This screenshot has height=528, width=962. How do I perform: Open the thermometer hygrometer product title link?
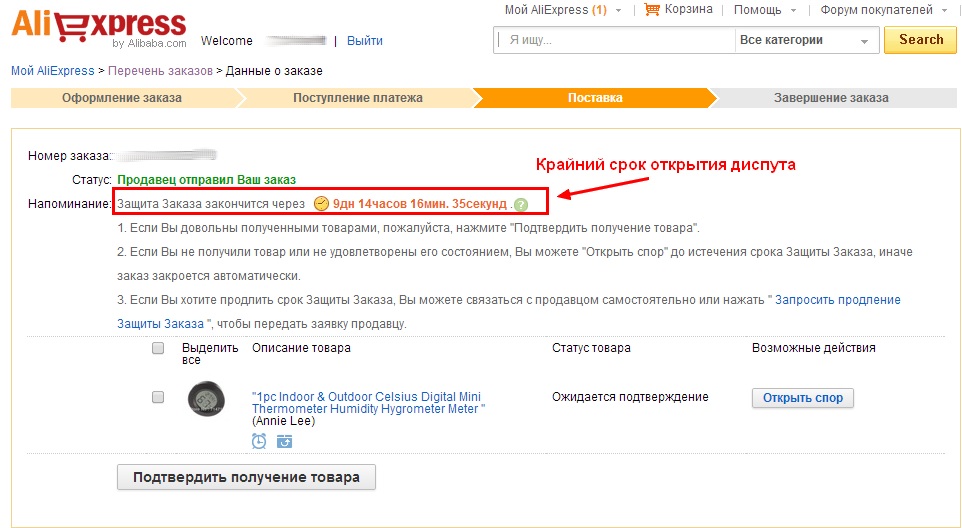click(x=368, y=403)
